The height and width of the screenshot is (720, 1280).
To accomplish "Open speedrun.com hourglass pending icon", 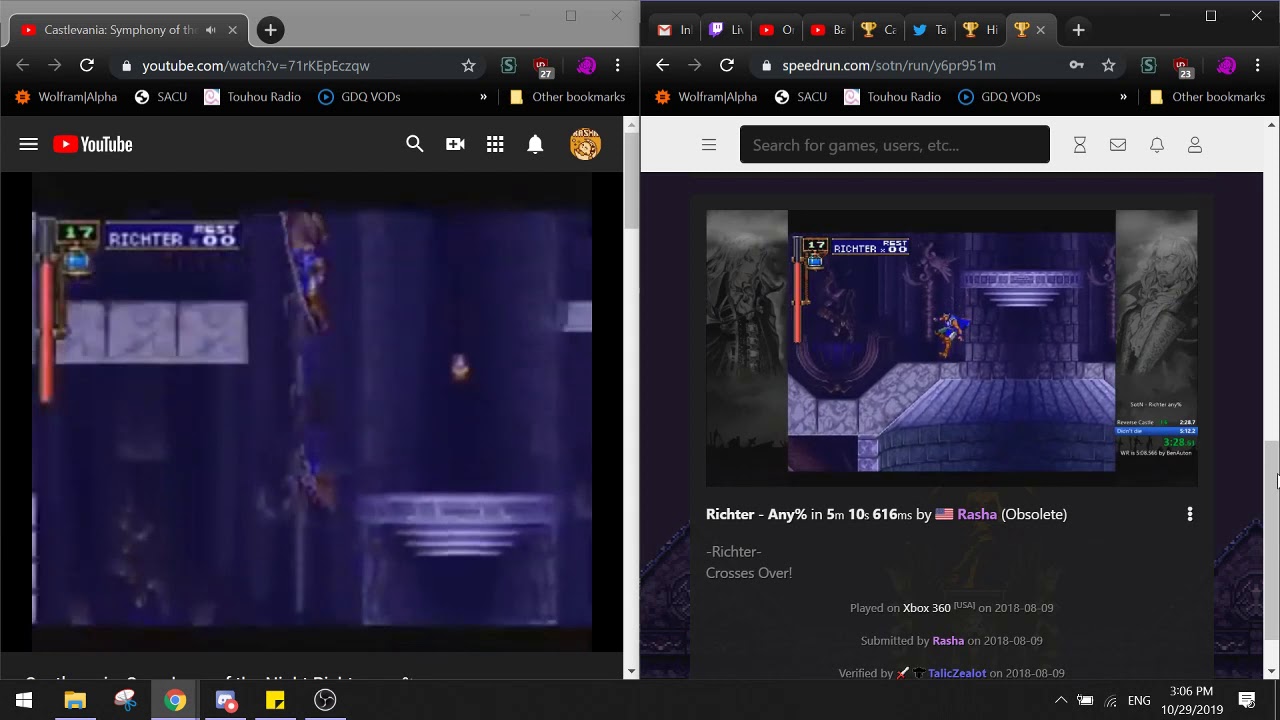I will pyautogui.click(x=1080, y=145).
